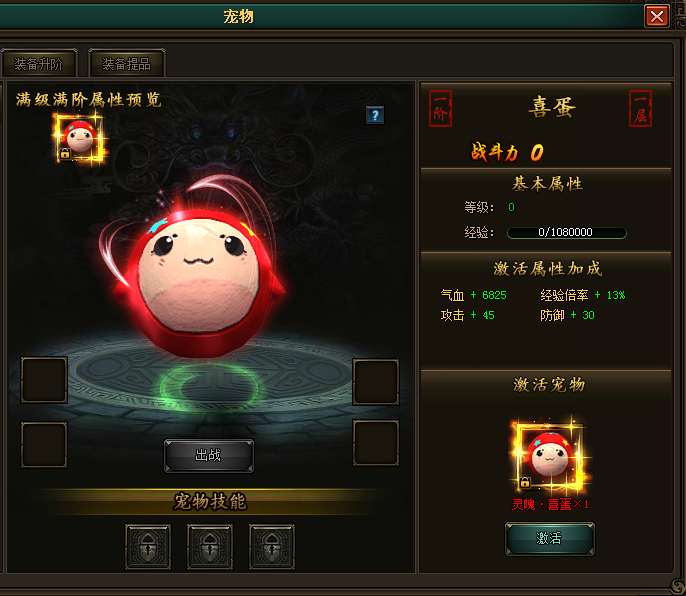Click the lower left empty equipment slot
The width and height of the screenshot is (686, 596).
point(44,445)
